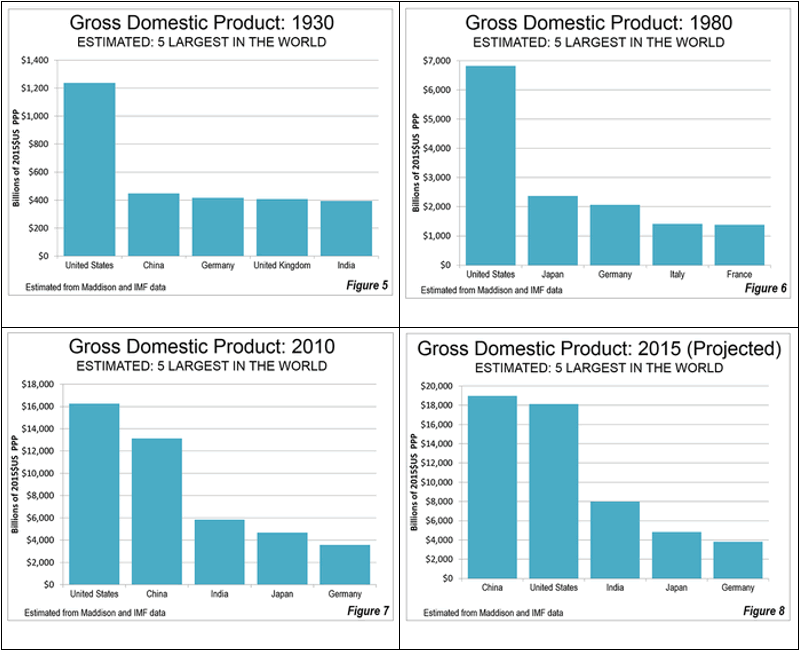Click the $20,000 axis value in 2015 chart
801x652 pixels.
pos(437,386)
